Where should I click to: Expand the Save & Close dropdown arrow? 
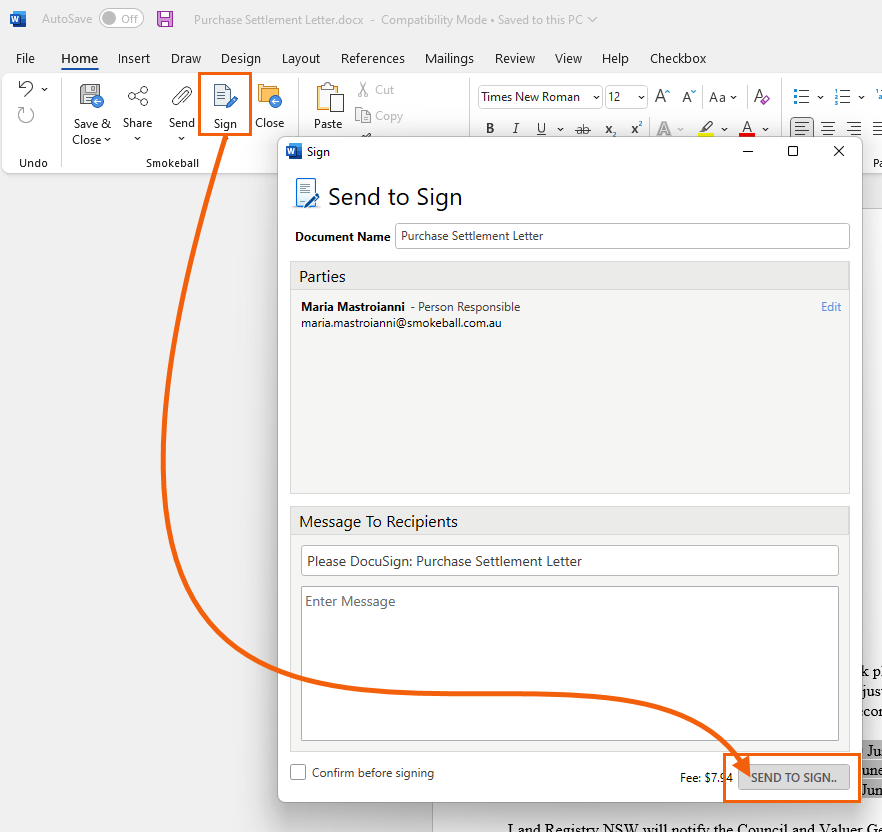pos(107,140)
